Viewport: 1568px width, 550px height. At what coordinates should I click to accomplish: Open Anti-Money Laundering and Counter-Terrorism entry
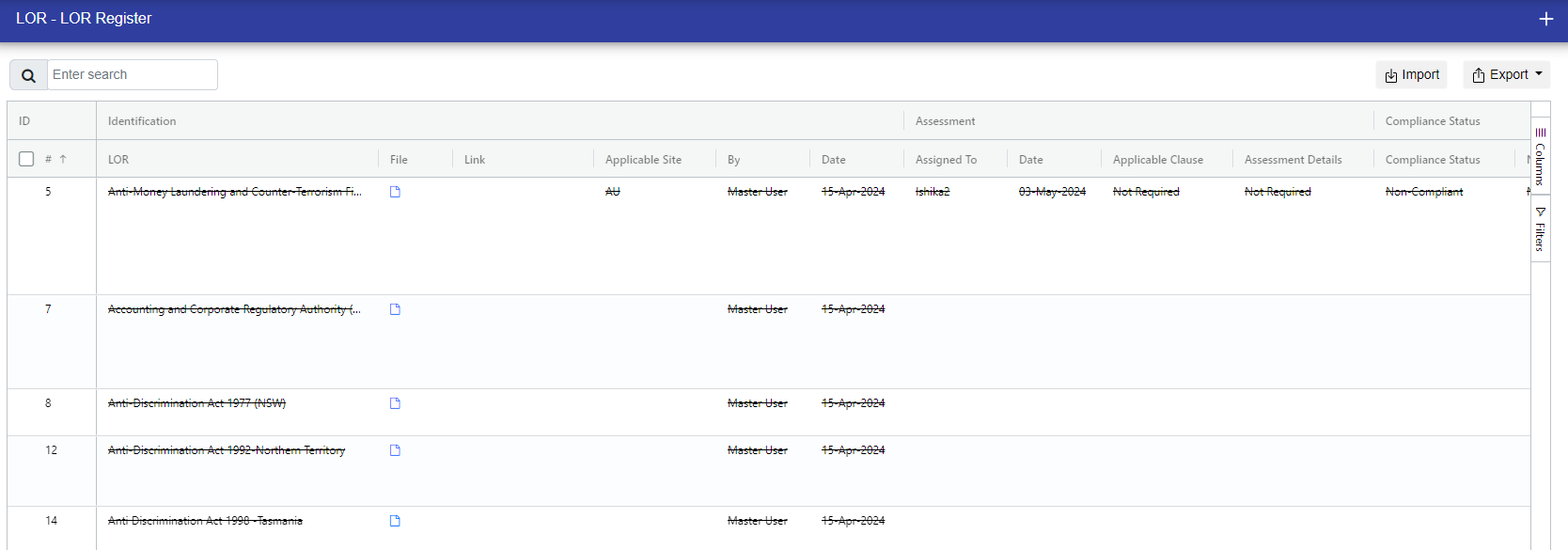coord(234,192)
